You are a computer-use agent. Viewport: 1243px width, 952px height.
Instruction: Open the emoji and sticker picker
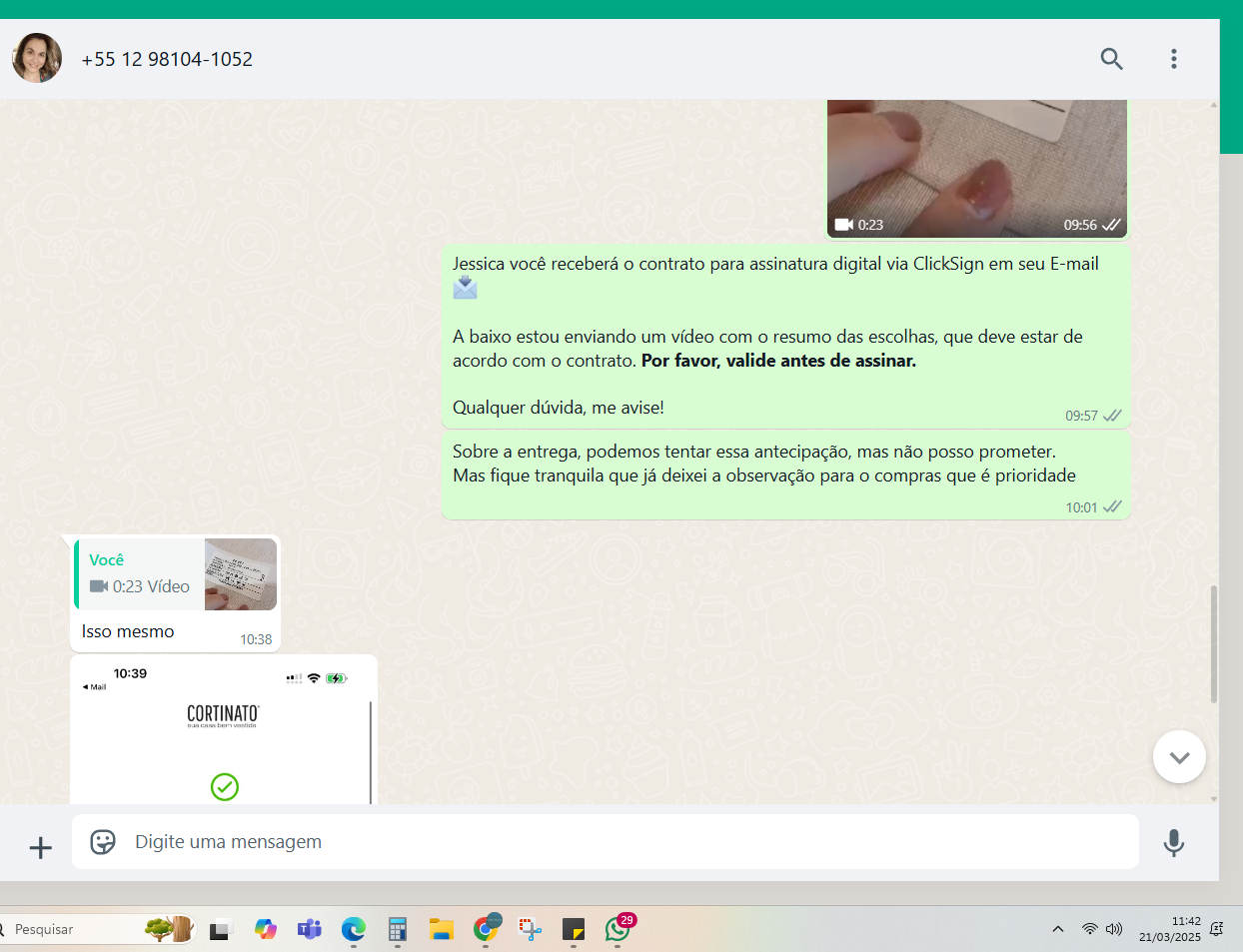[x=103, y=842]
